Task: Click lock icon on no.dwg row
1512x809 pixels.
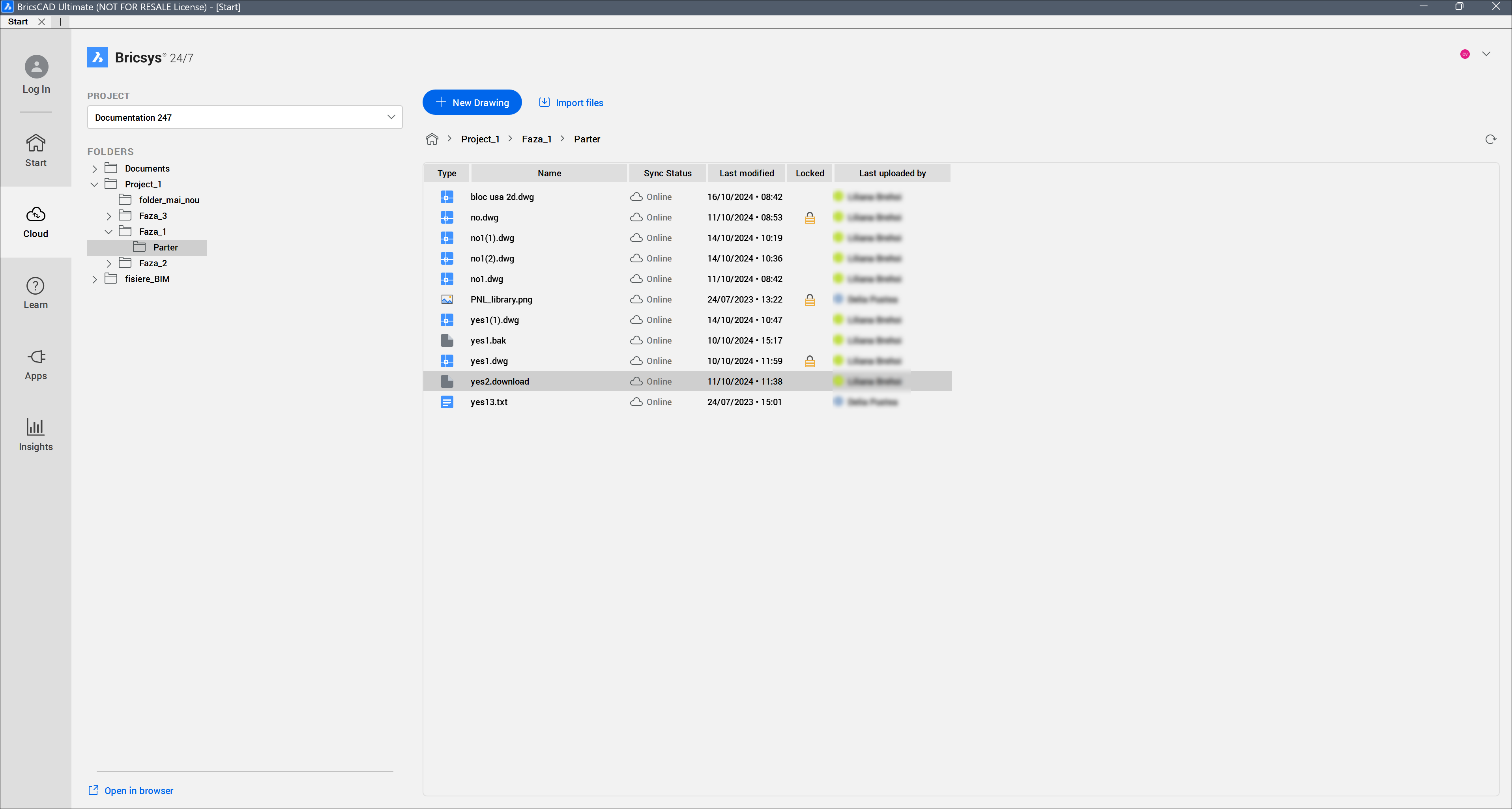Action: pyautogui.click(x=809, y=218)
